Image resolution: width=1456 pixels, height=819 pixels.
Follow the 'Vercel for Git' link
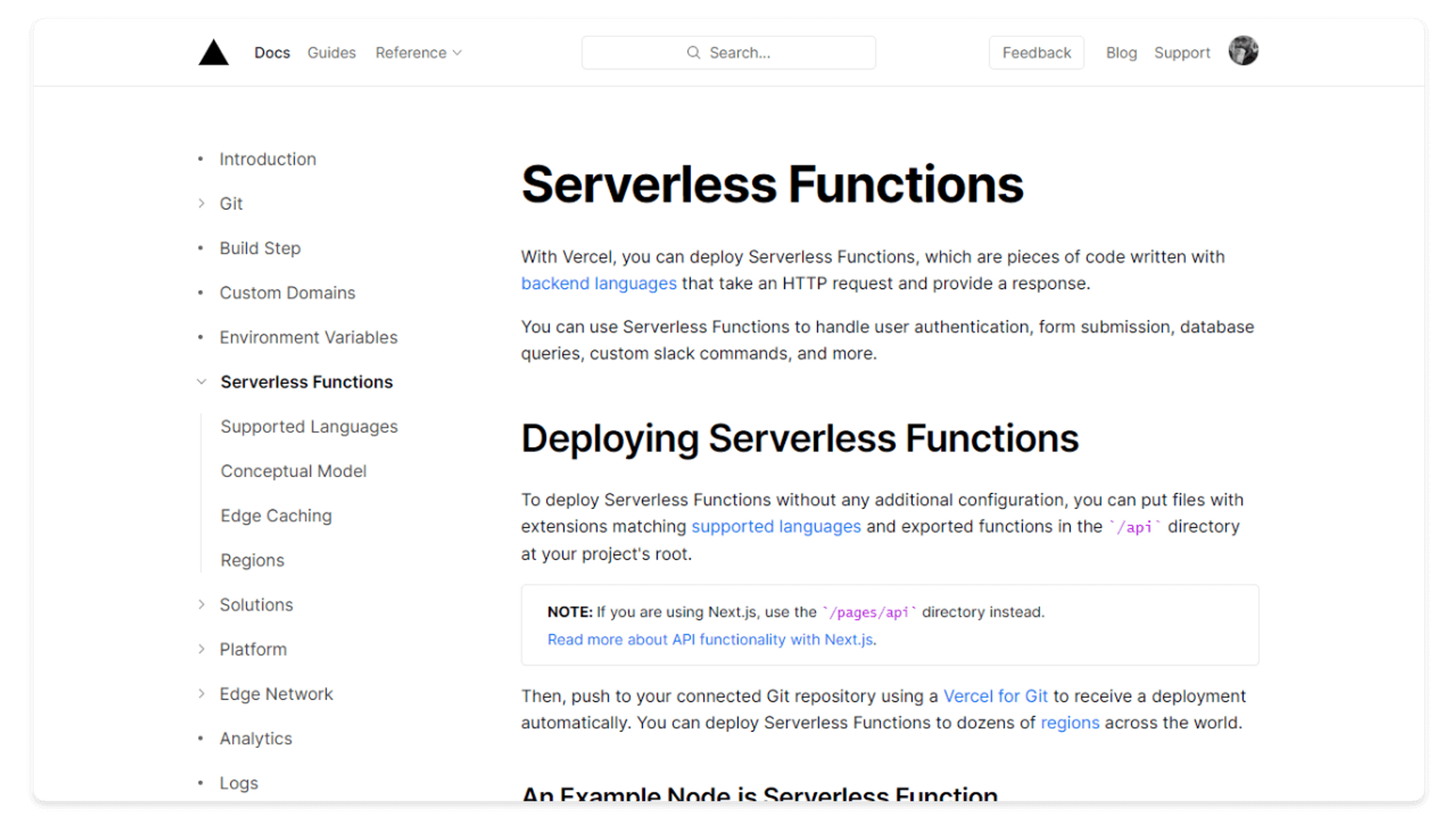point(995,696)
